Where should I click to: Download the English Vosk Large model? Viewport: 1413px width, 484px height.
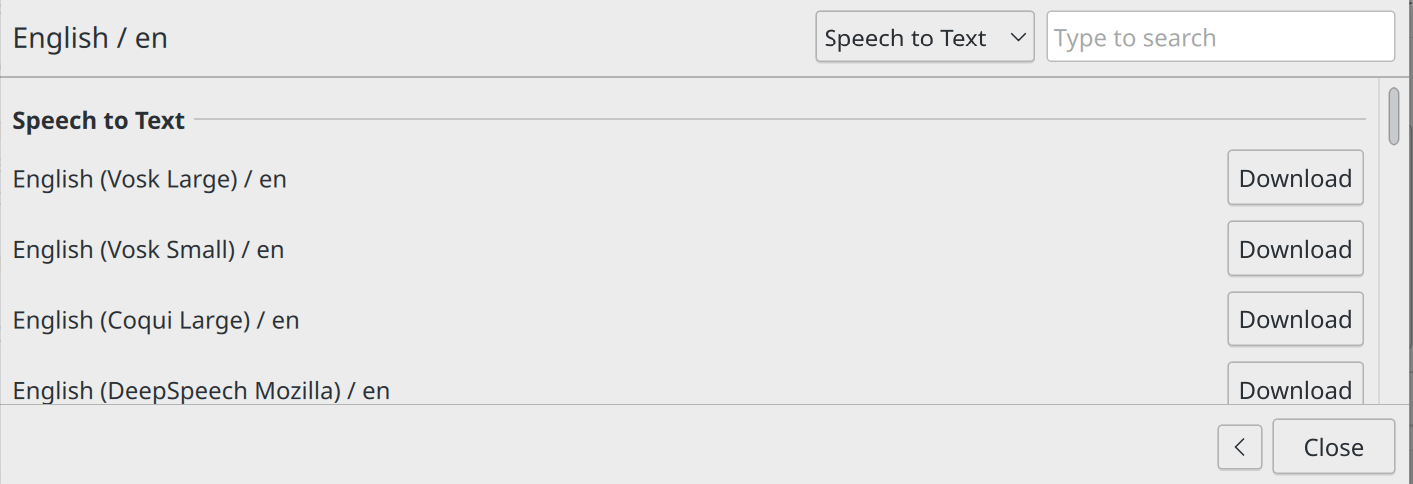point(1295,178)
